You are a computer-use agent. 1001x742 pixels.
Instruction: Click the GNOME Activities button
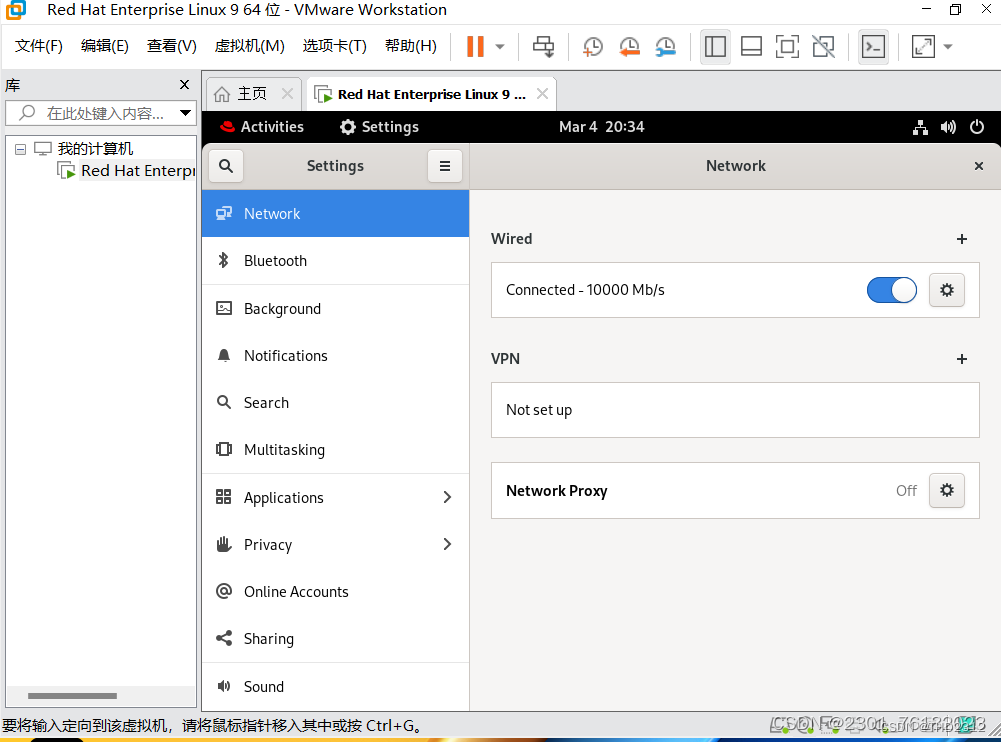coord(262,126)
